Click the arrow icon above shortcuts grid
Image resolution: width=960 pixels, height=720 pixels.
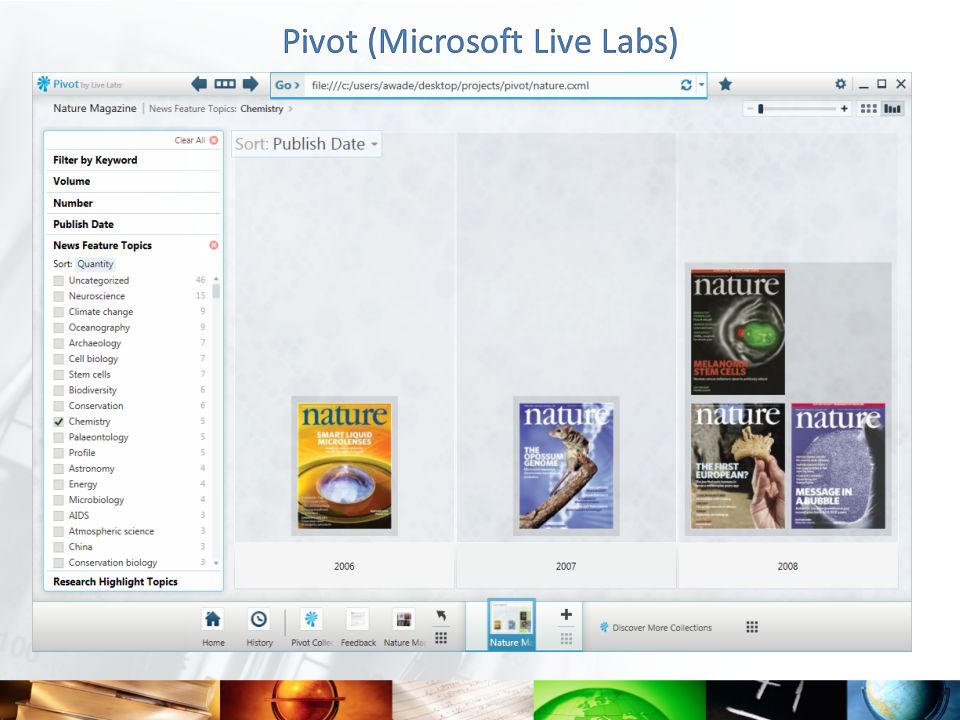click(441, 615)
